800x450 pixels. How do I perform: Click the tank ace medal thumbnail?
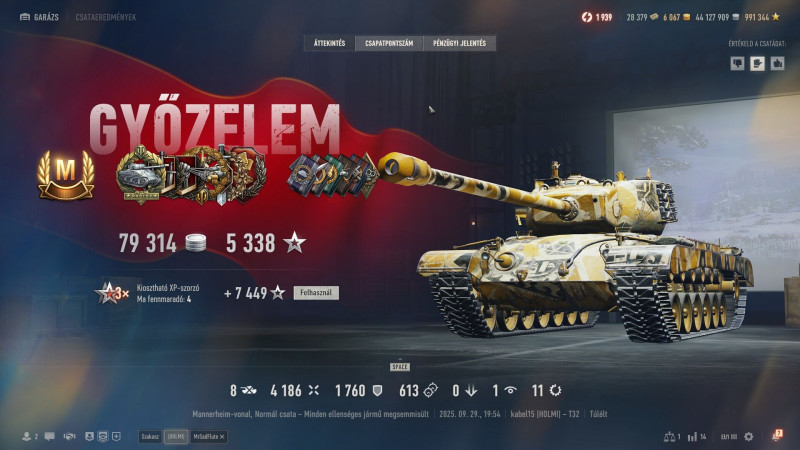pos(140,174)
